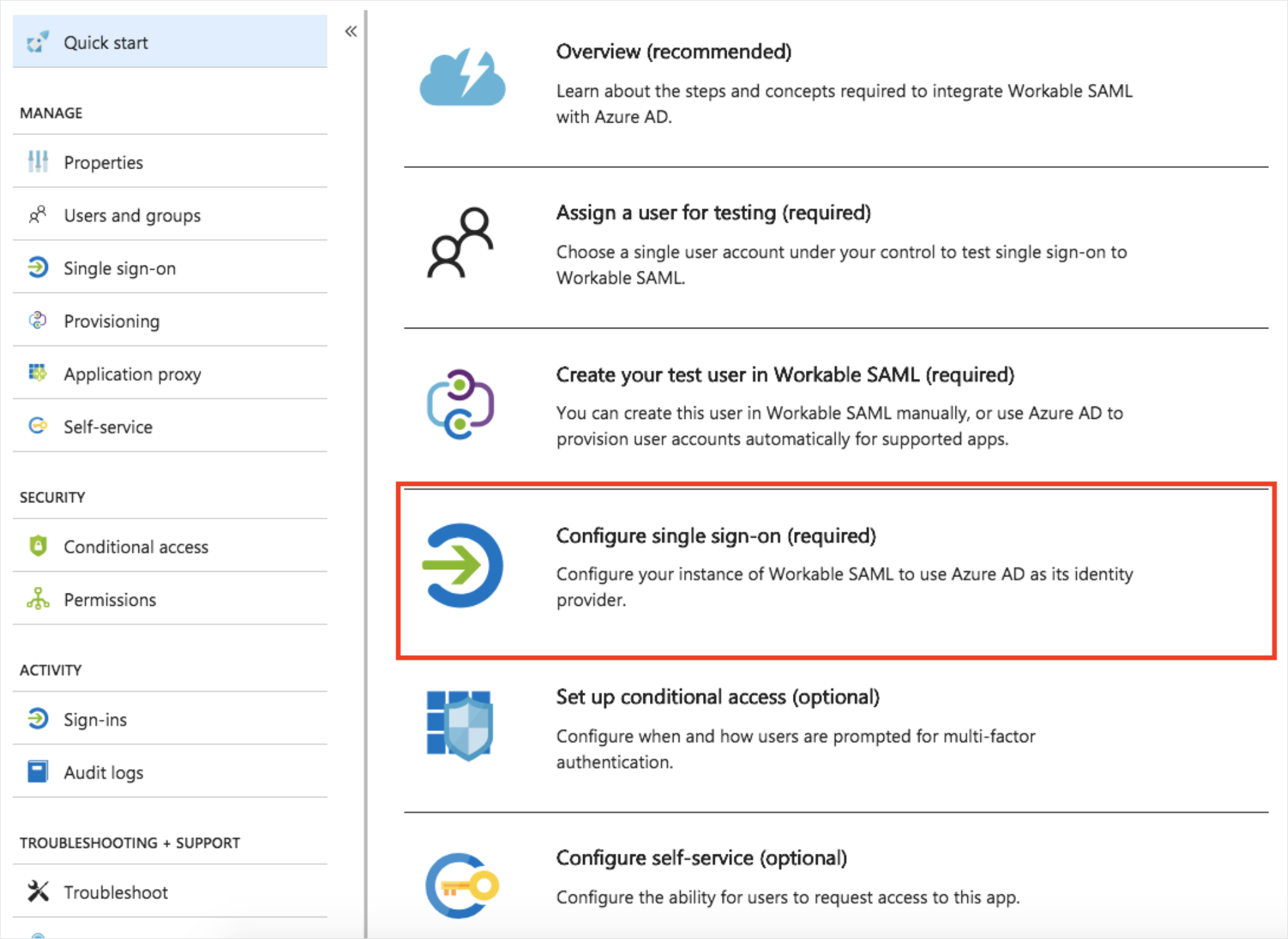Image resolution: width=1288 pixels, height=939 pixels.
Task: Select Troubleshoot under Troubleshooting + Support
Action: [x=170, y=892]
